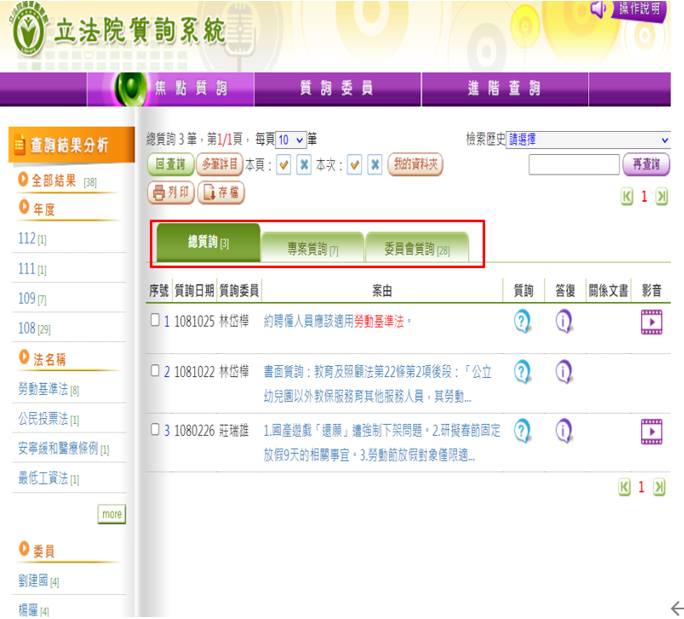Open the 每頁 results-per-page dropdown
This screenshot has height=619, width=684.
coord(290,140)
